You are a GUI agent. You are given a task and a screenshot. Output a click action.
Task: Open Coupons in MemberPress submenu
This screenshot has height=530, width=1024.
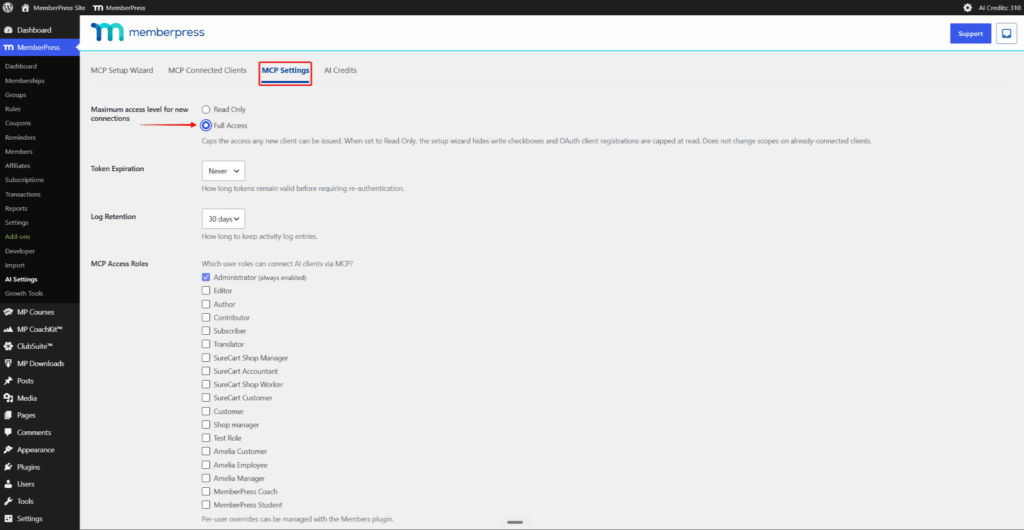point(18,123)
